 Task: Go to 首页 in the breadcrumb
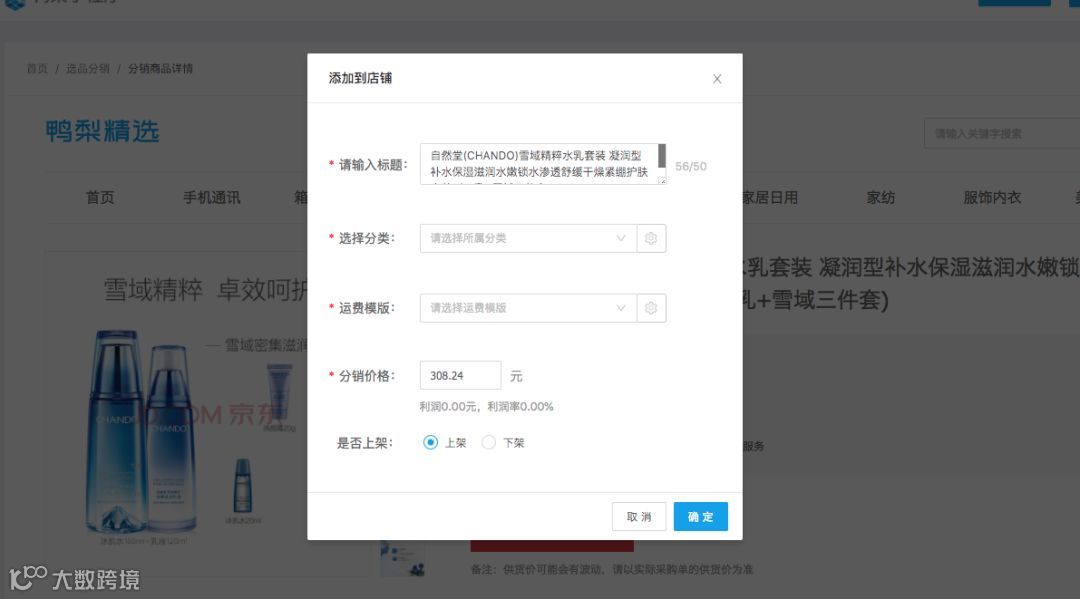37,68
